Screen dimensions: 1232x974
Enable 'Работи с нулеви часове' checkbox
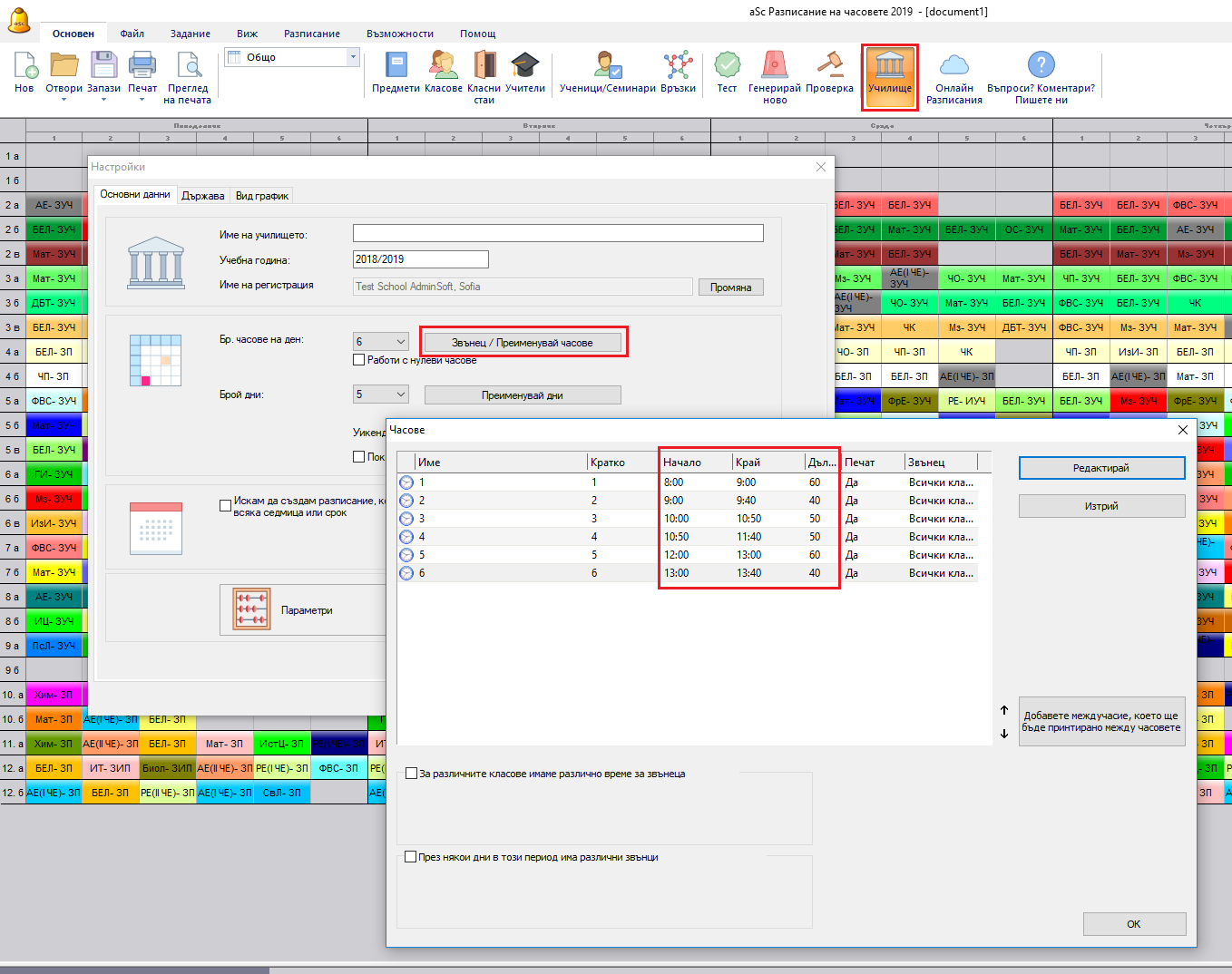point(359,360)
